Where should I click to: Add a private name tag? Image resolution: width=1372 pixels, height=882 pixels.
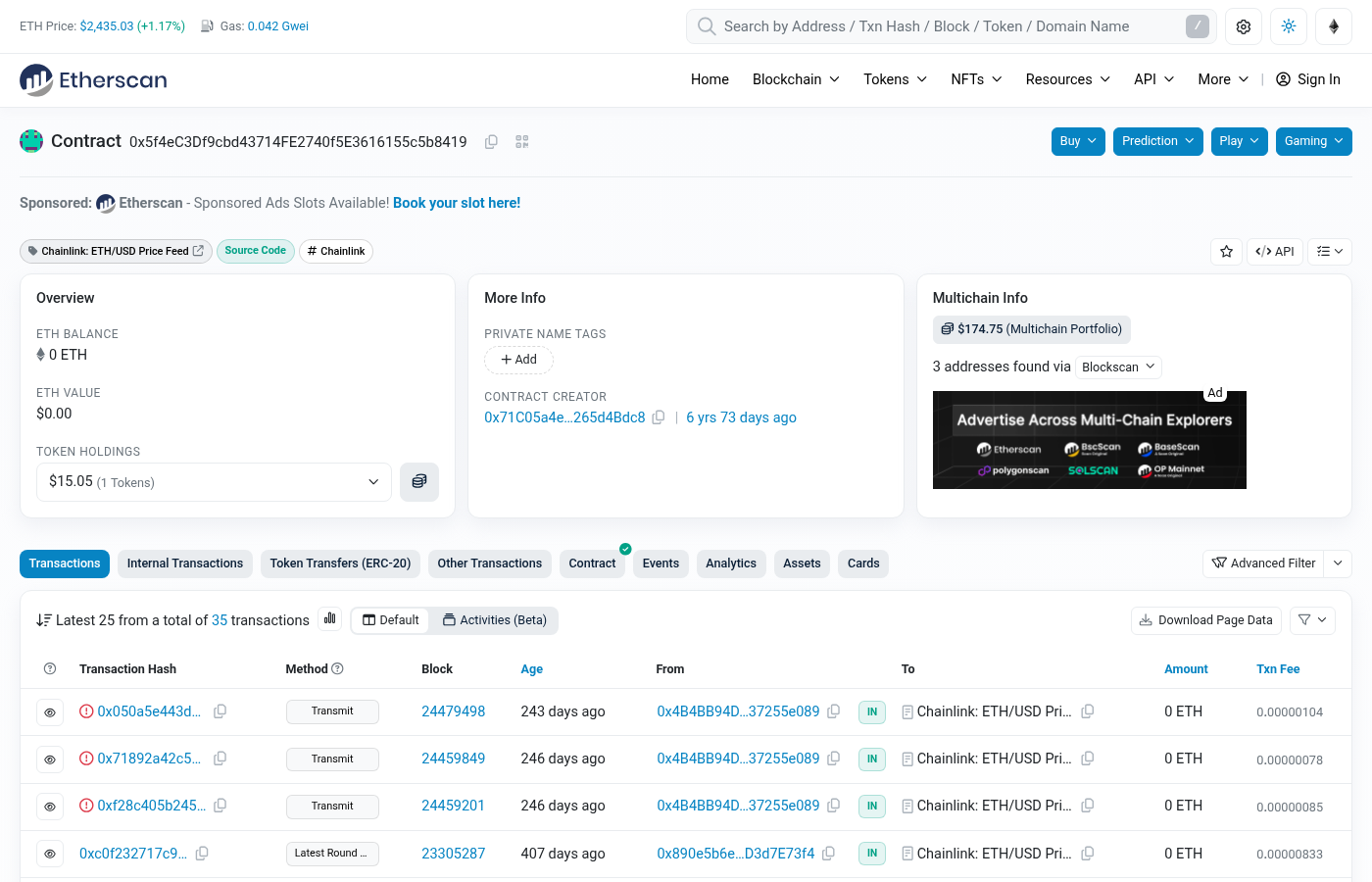(x=518, y=360)
